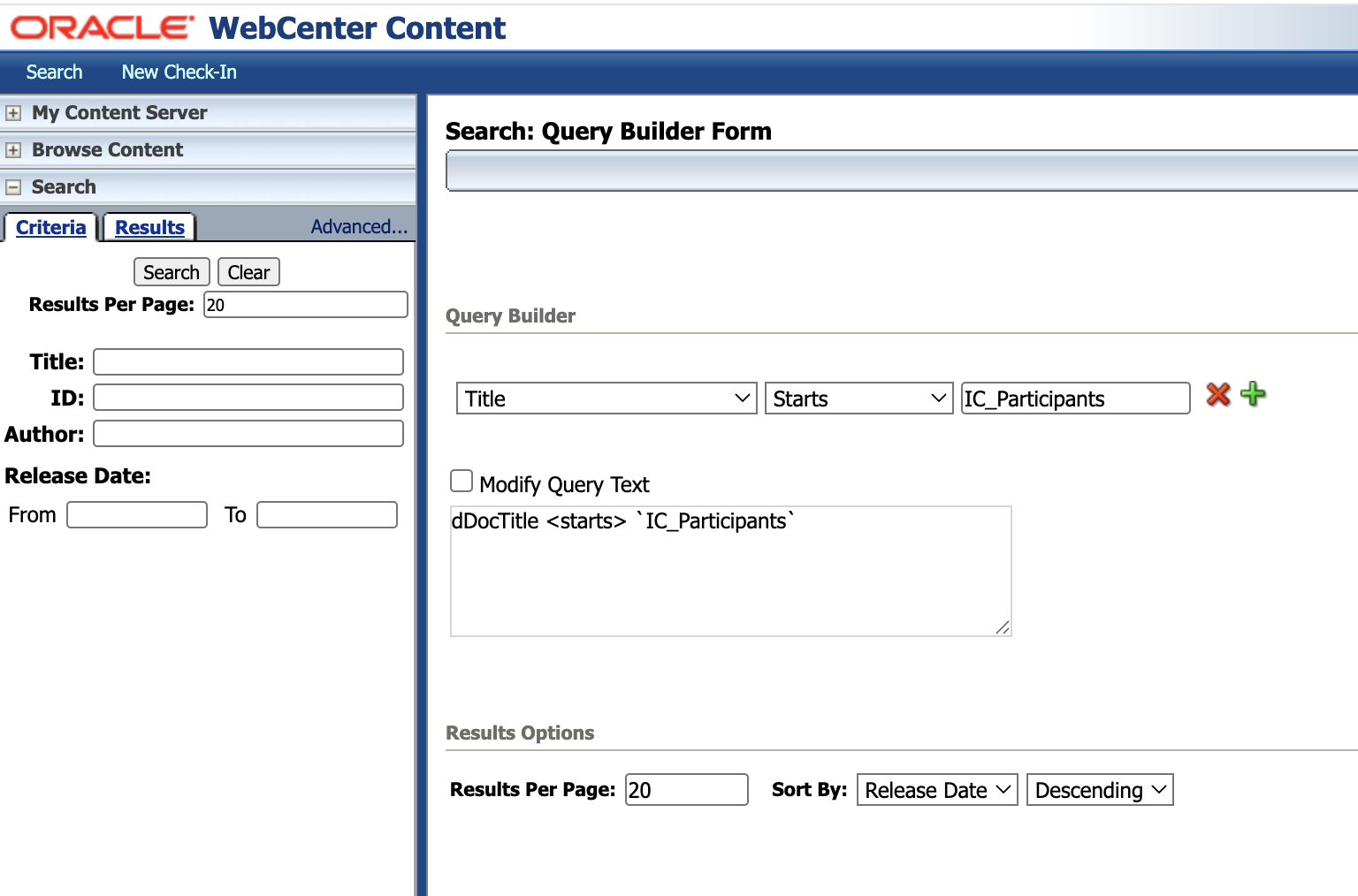This screenshot has height=896, width=1358.
Task: Switch to the Results tab
Action: 149,226
